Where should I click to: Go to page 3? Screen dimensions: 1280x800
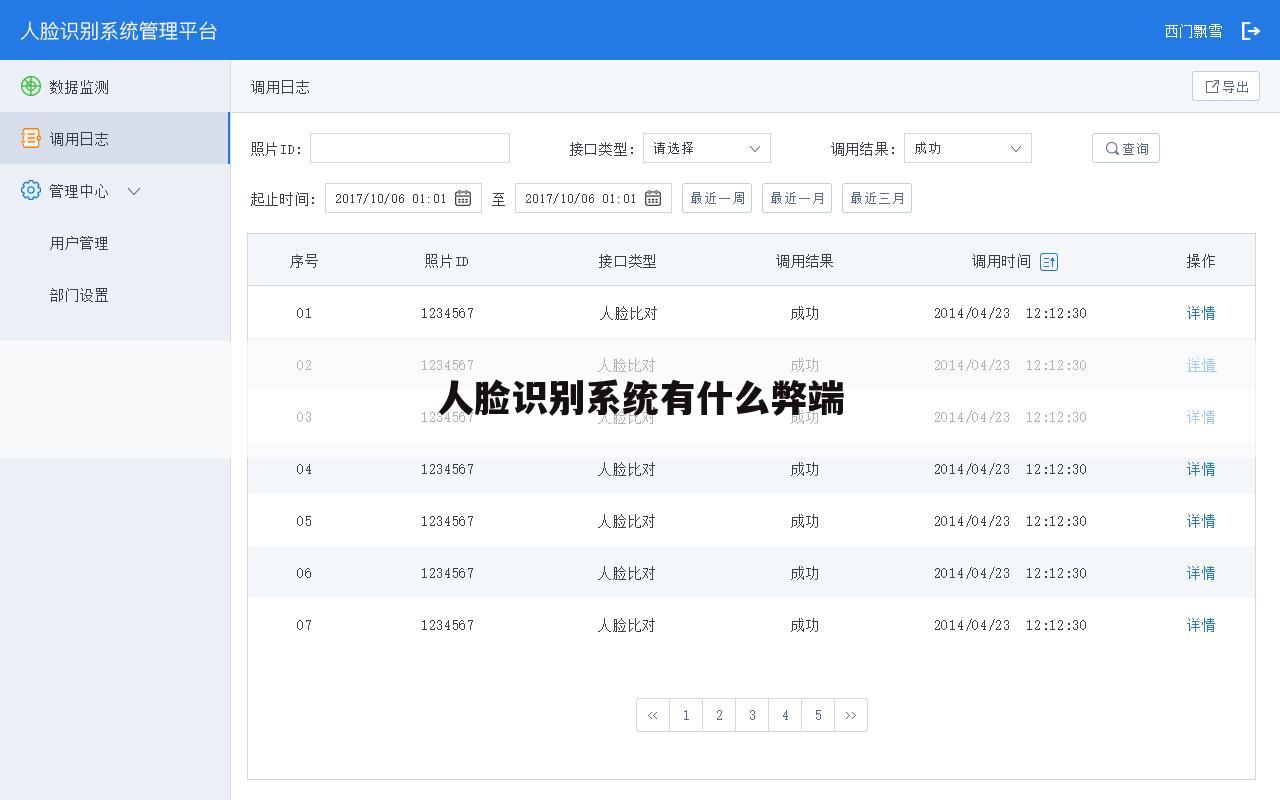click(752, 715)
